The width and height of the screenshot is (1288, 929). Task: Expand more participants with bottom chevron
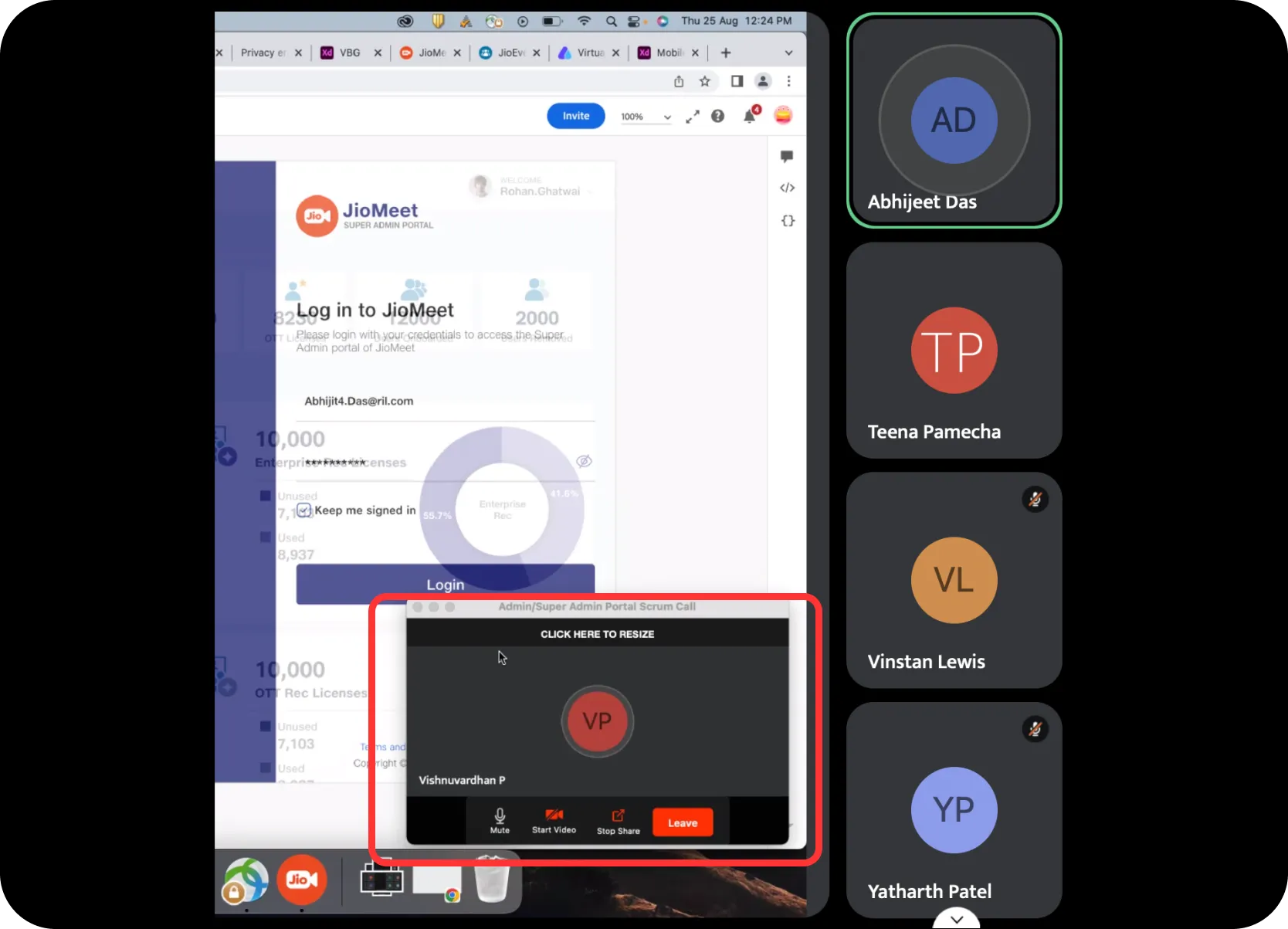(x=957, y=919)
